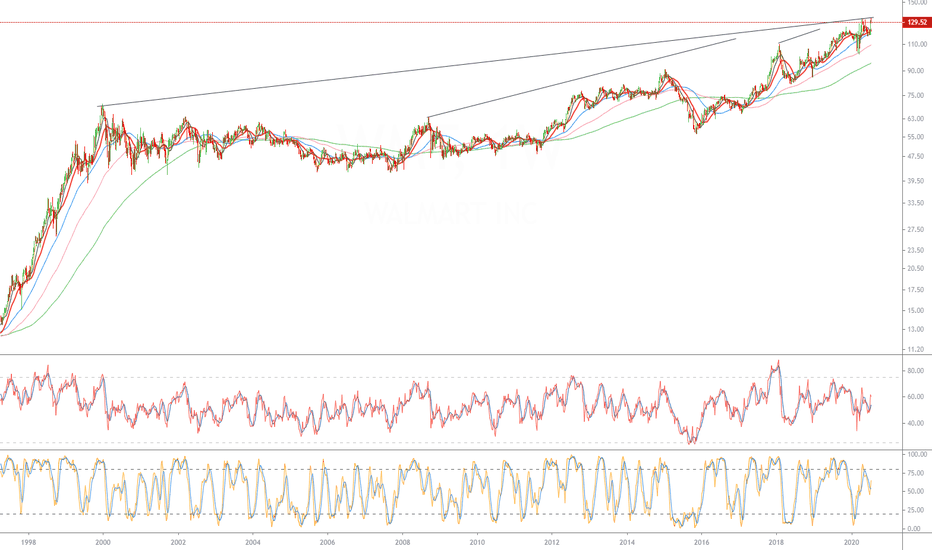Click the red 129.52 current price label
Screen dimensions: 932x550
point(917,23)
